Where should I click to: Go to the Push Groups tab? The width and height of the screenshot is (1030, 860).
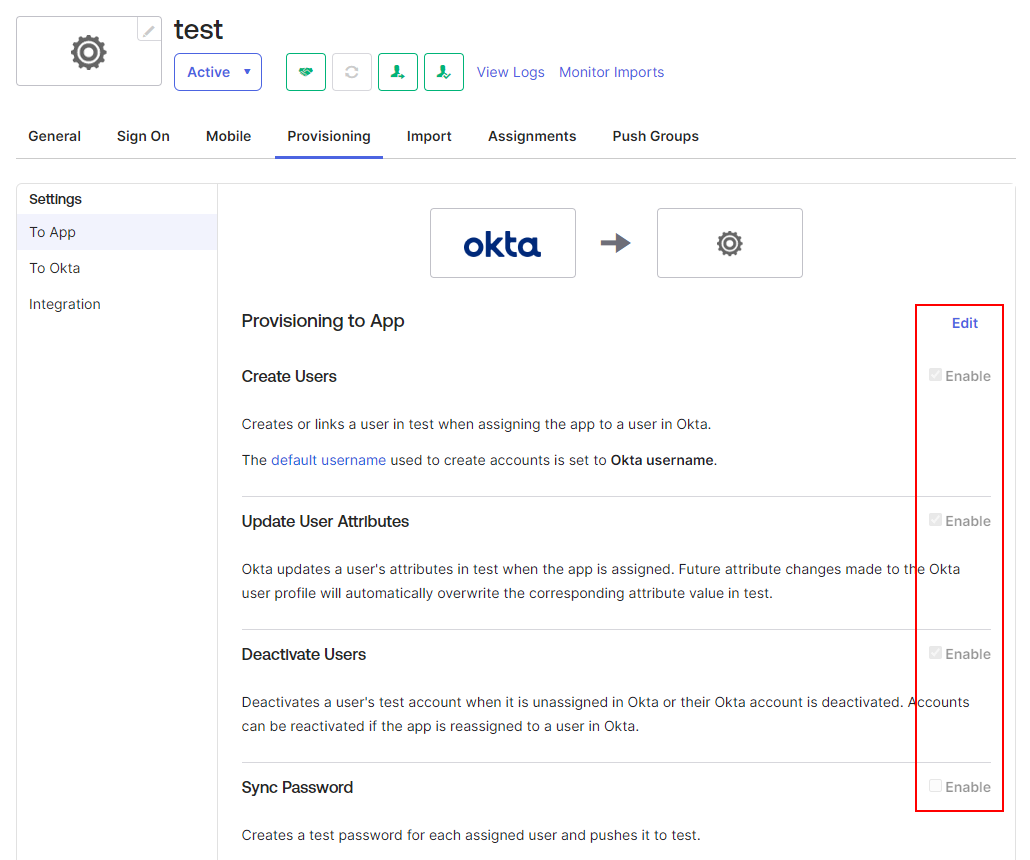coord(655,136)
